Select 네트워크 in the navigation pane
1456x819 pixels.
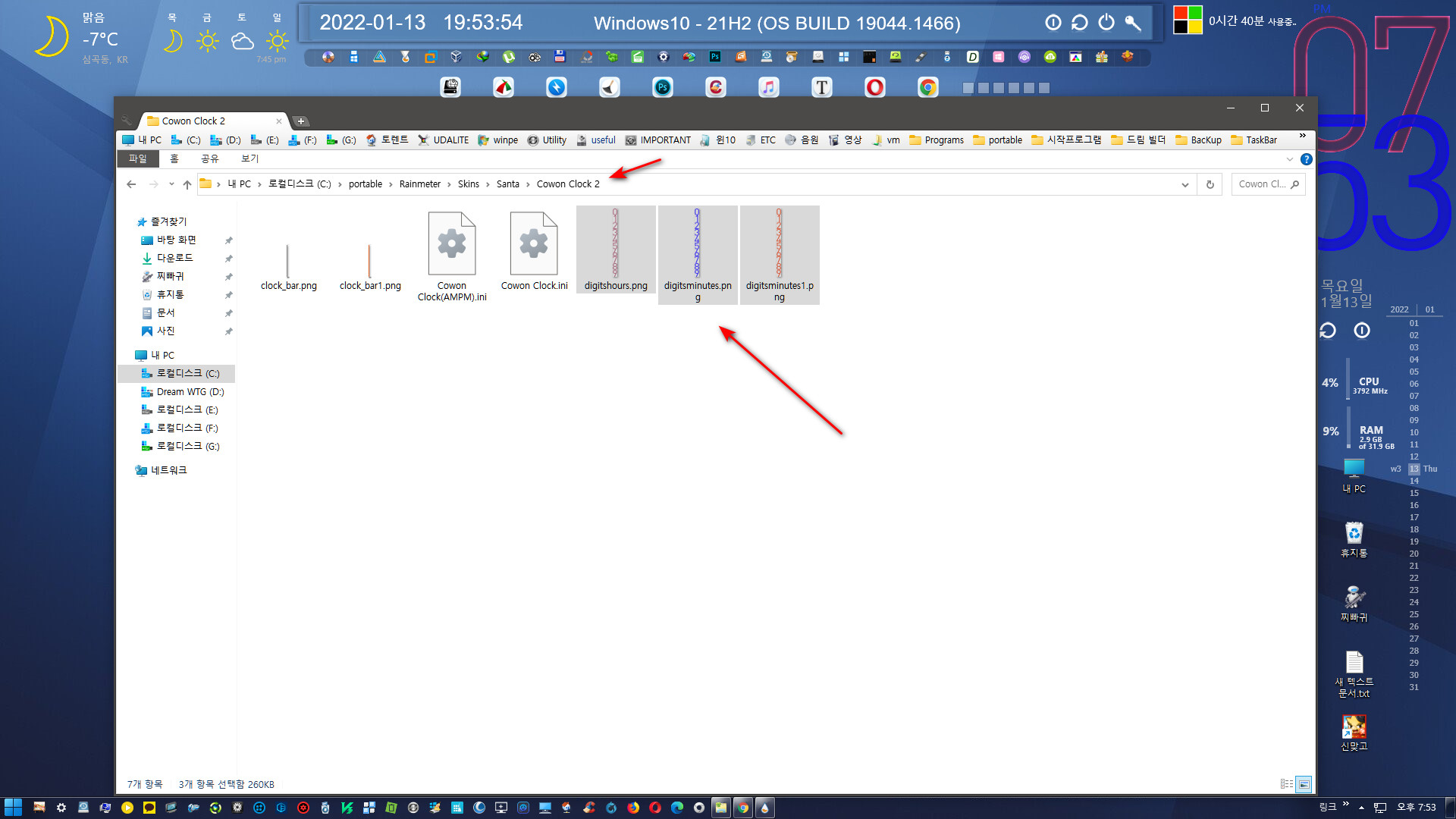point(161,471)
